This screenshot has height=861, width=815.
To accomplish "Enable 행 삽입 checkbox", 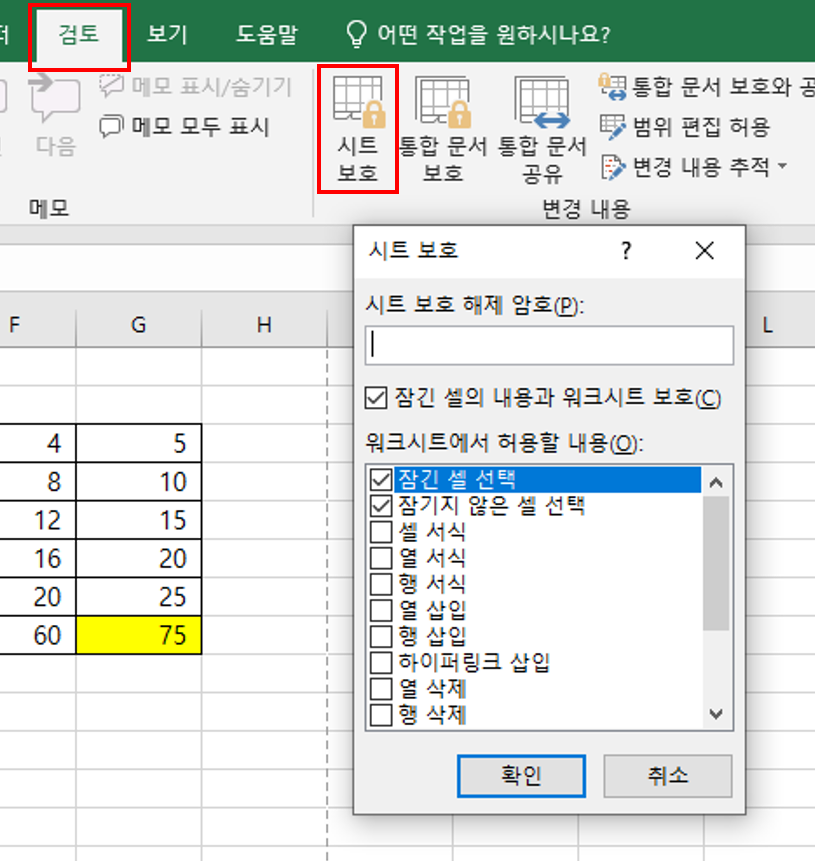I will tap(381, 636).
